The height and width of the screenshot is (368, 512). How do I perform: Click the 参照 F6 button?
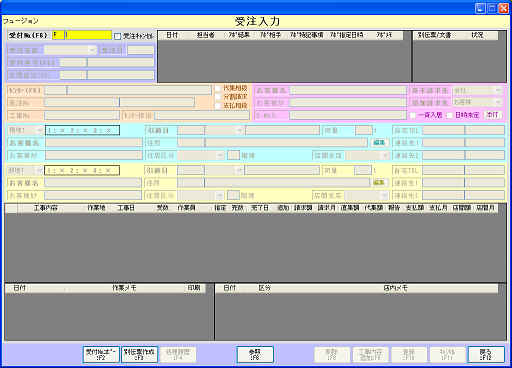[255, 354]
